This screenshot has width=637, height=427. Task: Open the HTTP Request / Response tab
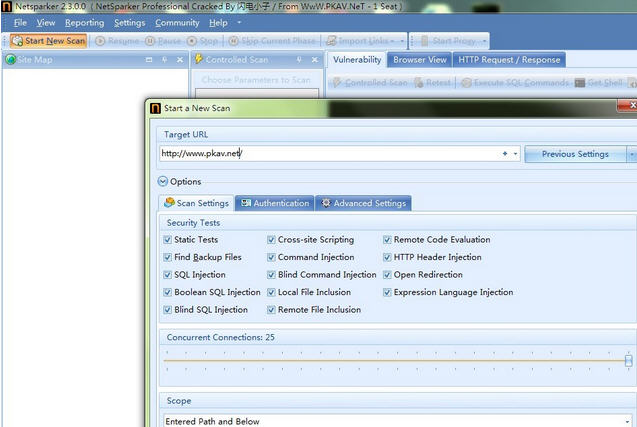coord(509,60)
